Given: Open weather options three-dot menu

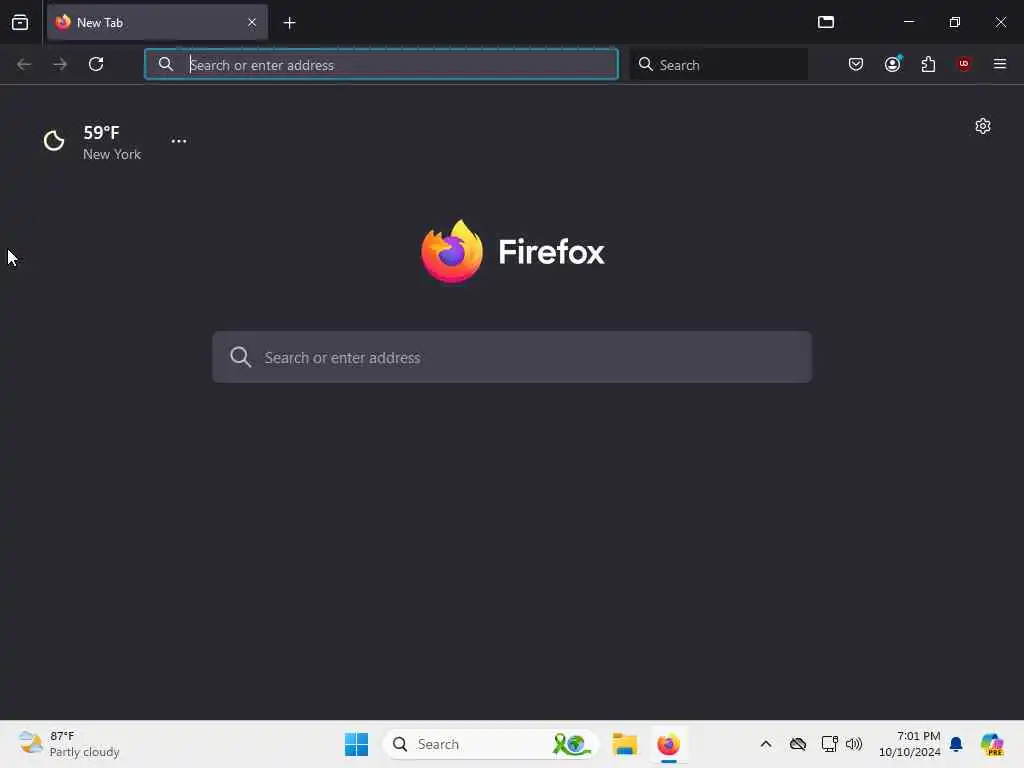Looking at the screenshot, I should point(178,141).
